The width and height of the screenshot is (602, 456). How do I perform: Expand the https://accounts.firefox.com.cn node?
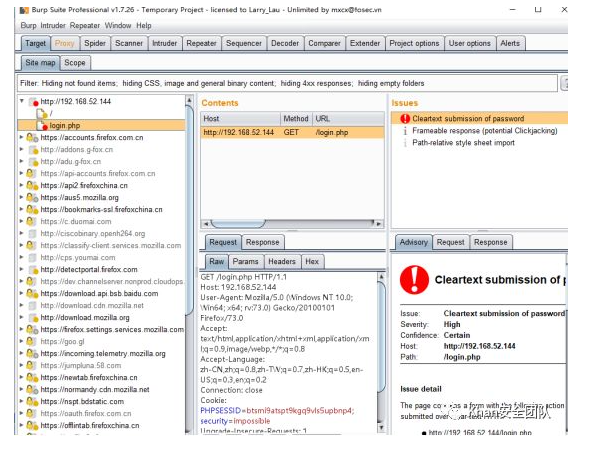tap(22, 137)
